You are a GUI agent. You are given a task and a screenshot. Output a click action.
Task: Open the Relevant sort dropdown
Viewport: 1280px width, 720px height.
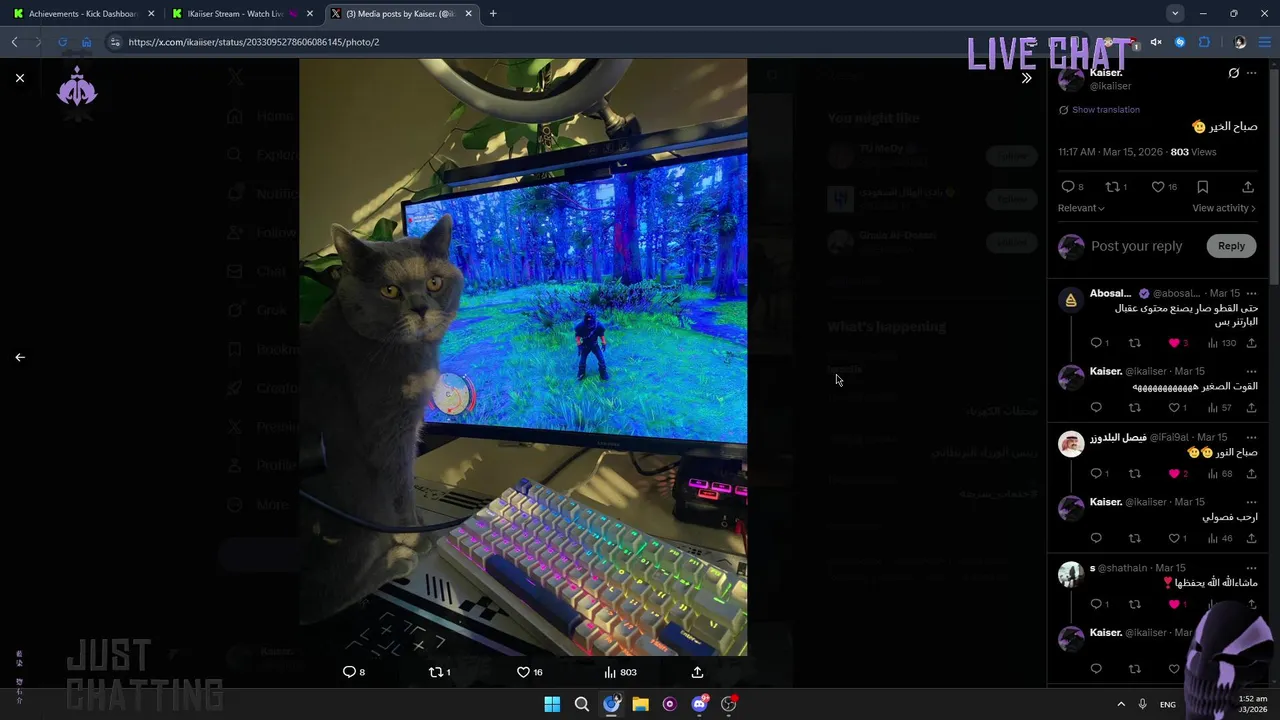(1081, 208)
